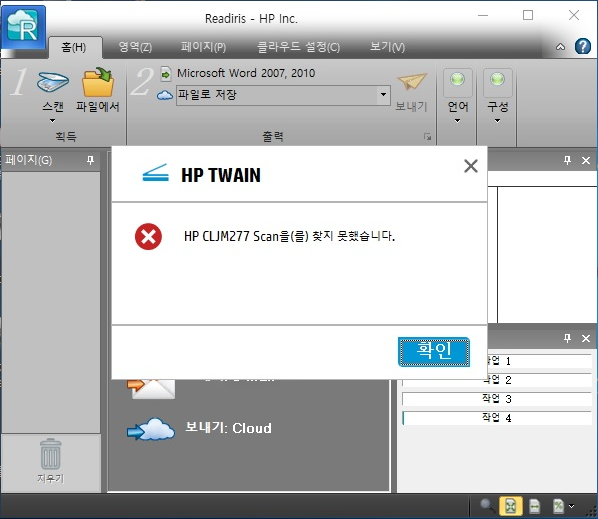The height and width of the screenshot is (519, 598).
Task: Pin the upper right panel
Action: coord(567,160)
